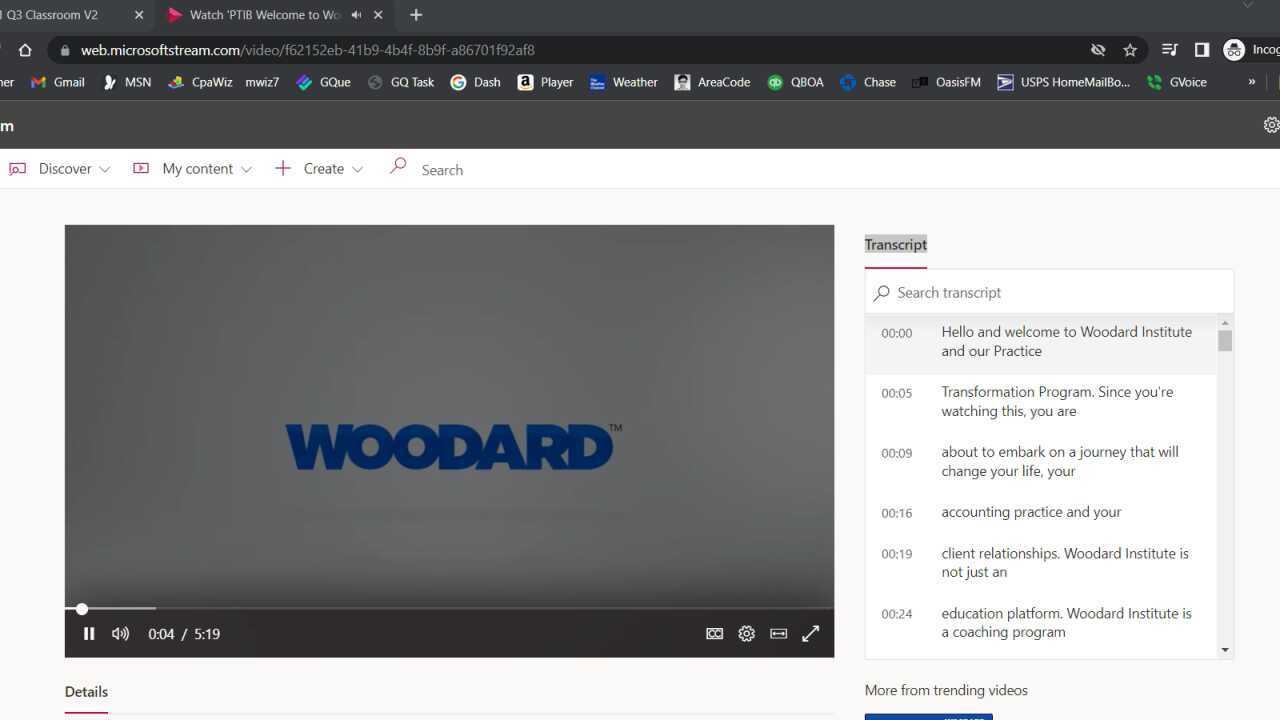Mute the tab audio icon

point(356,15)
